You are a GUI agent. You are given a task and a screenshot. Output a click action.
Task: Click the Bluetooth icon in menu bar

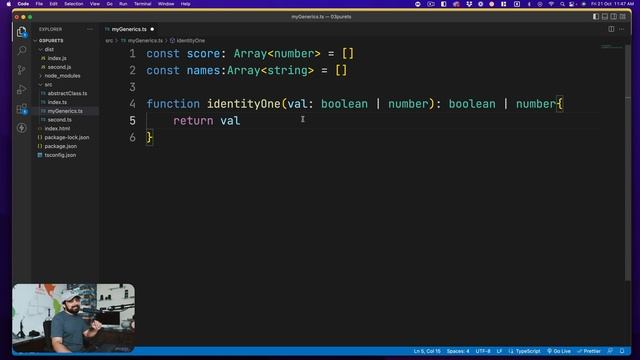[529, 4]
